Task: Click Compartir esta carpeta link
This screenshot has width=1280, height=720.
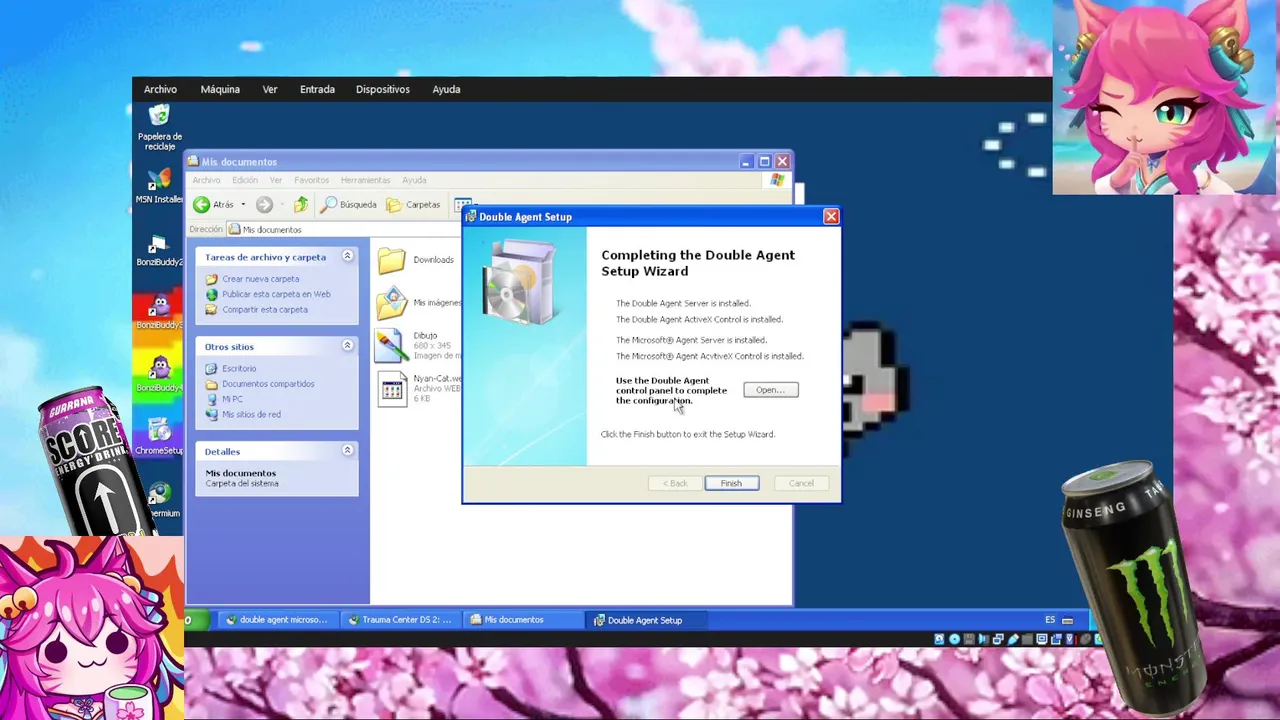Action: (264, 309)
